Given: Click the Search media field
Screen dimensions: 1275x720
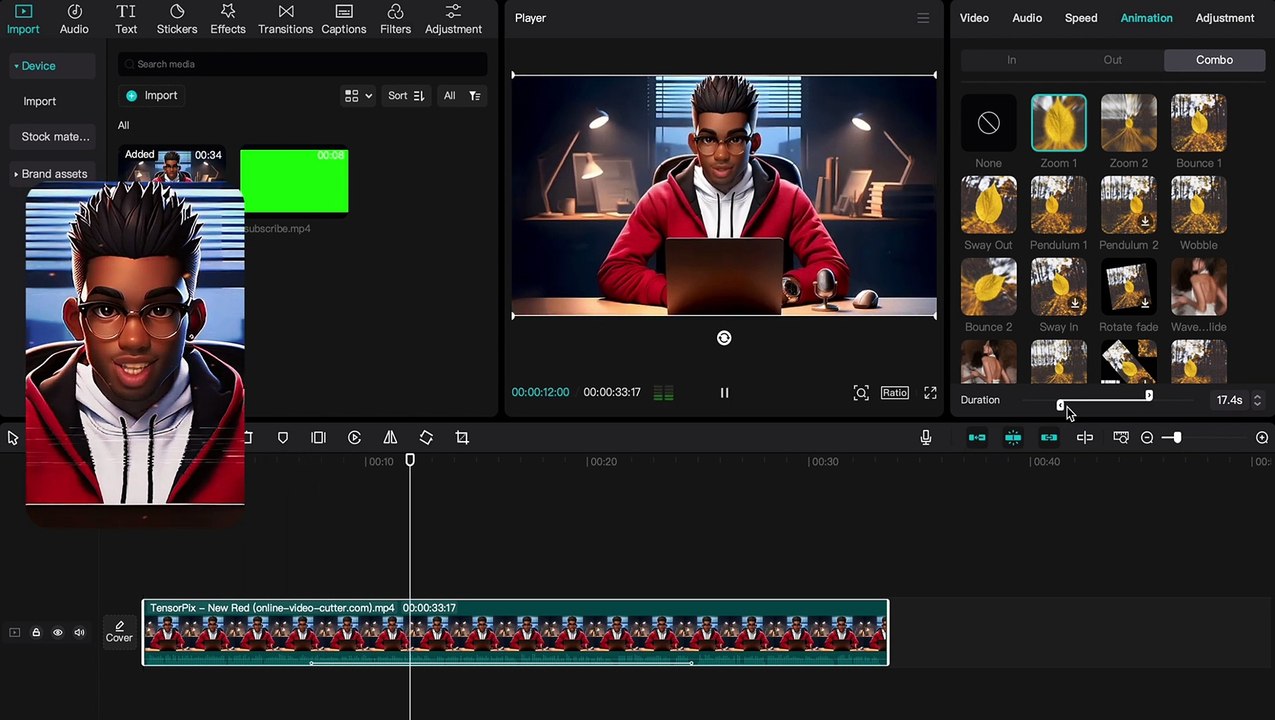Looking at the screenshot, I should tap(302, 64).
